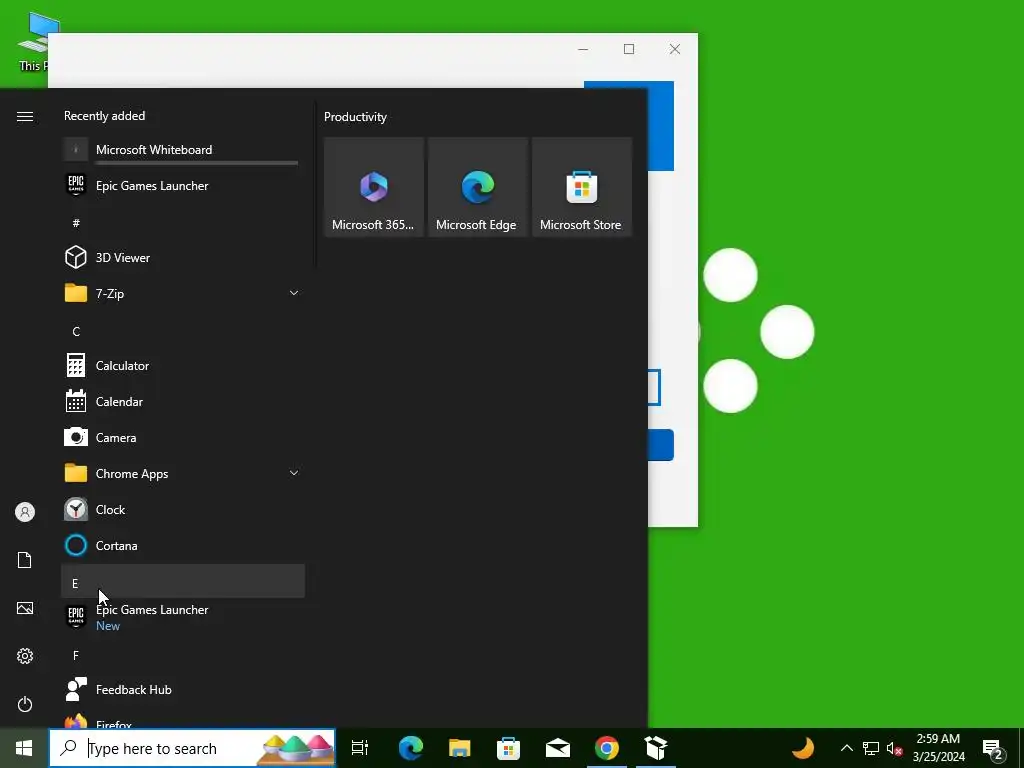Expand the Chrome Apps folder chevron
Screen dimensions: 1024x768
[x=294, y=473]
